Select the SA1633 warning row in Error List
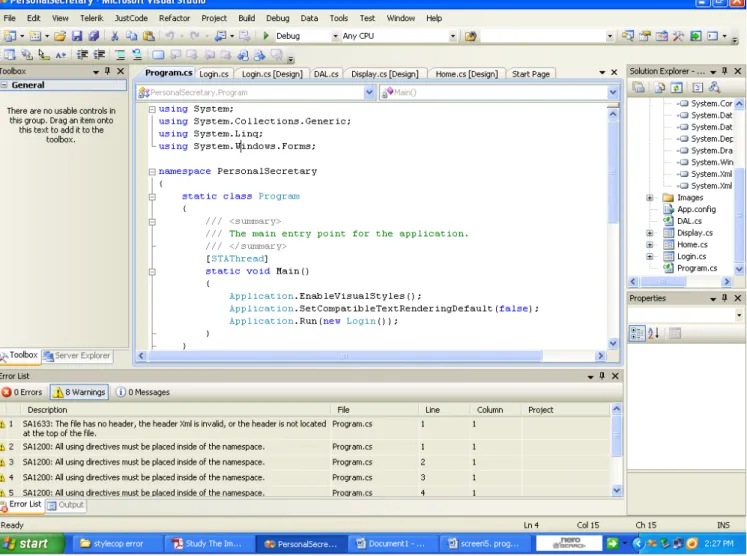The width and height of the screenshot is (747, 556). 305,428
